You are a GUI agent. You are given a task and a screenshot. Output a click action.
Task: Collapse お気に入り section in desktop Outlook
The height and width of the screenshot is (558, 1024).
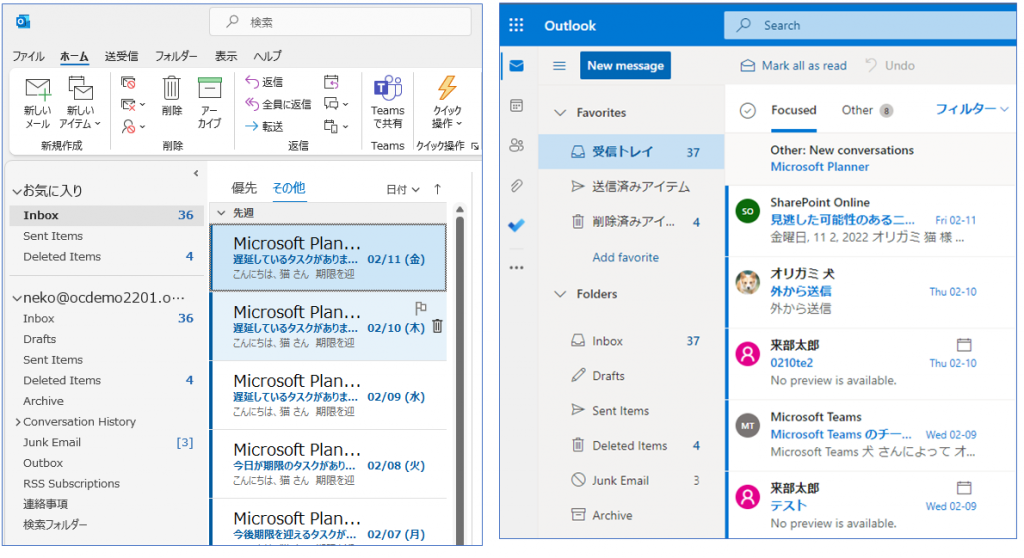pos(17,191)
